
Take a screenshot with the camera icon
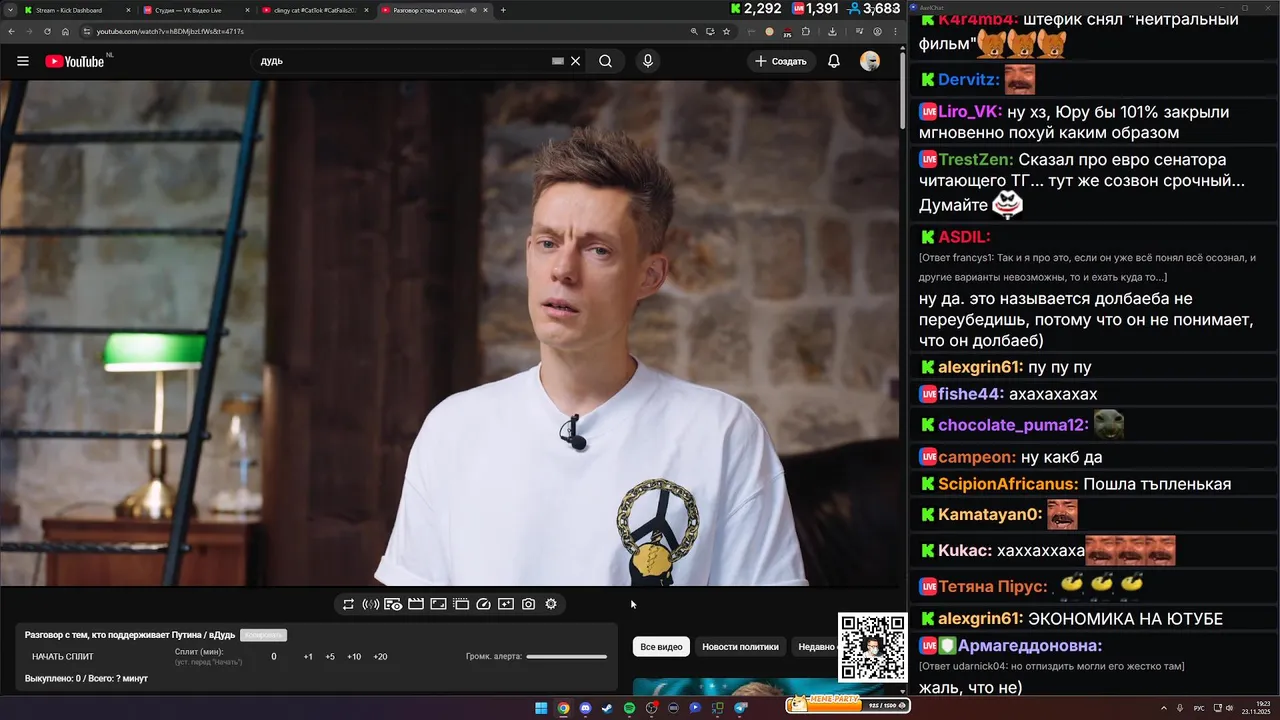[528, 604]
